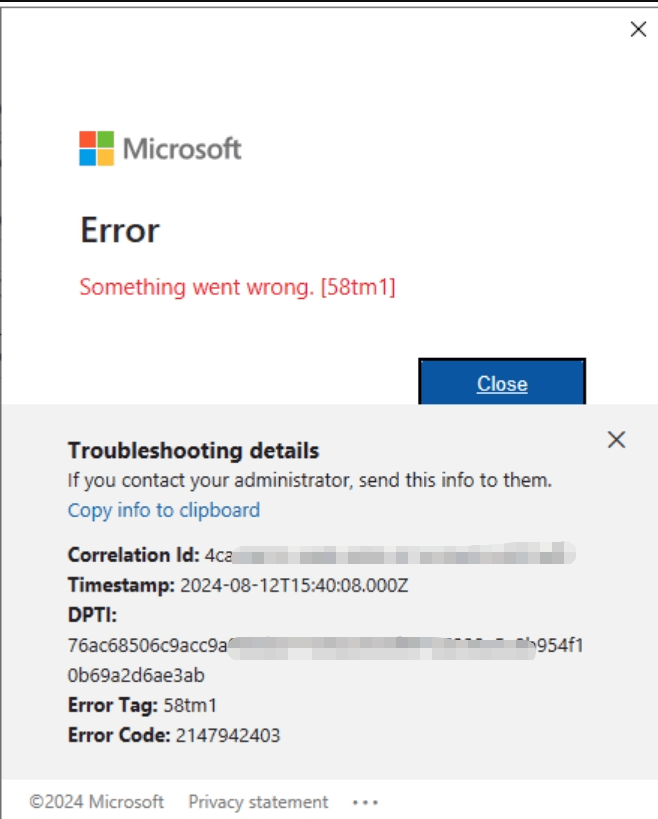Select the DPTI identifier text
Screen dimensions: 658x819
pyautogui.click(x=300, y=644)
